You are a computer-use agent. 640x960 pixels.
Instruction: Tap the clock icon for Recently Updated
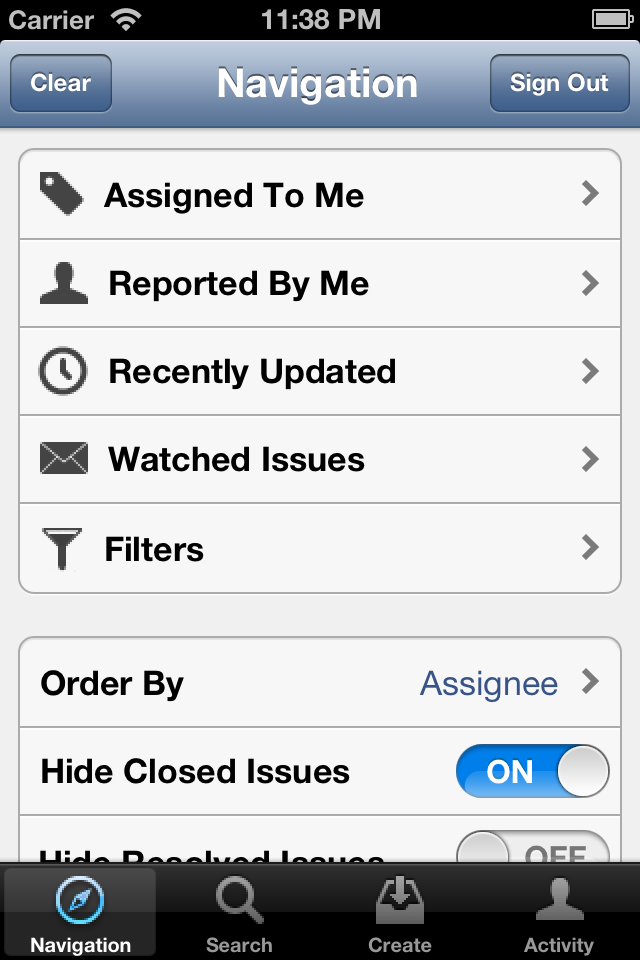62,371
